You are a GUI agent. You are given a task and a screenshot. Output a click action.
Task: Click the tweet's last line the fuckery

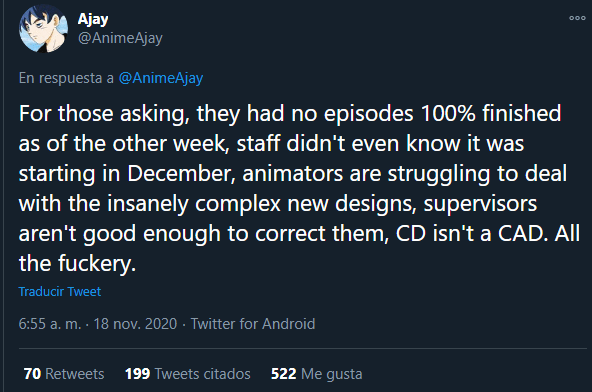pos(77,263)
